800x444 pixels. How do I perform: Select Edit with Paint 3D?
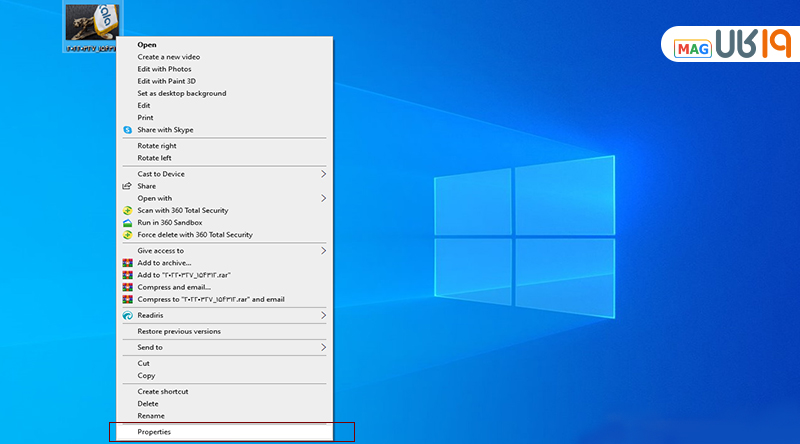166,81
